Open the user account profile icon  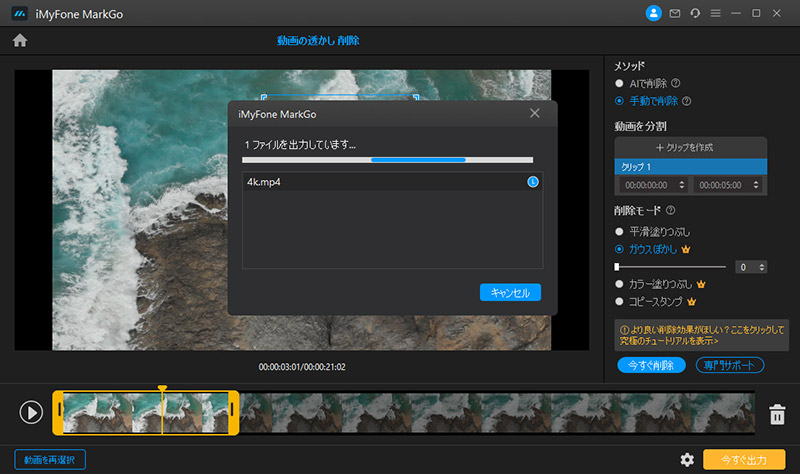tap(654, 13)
